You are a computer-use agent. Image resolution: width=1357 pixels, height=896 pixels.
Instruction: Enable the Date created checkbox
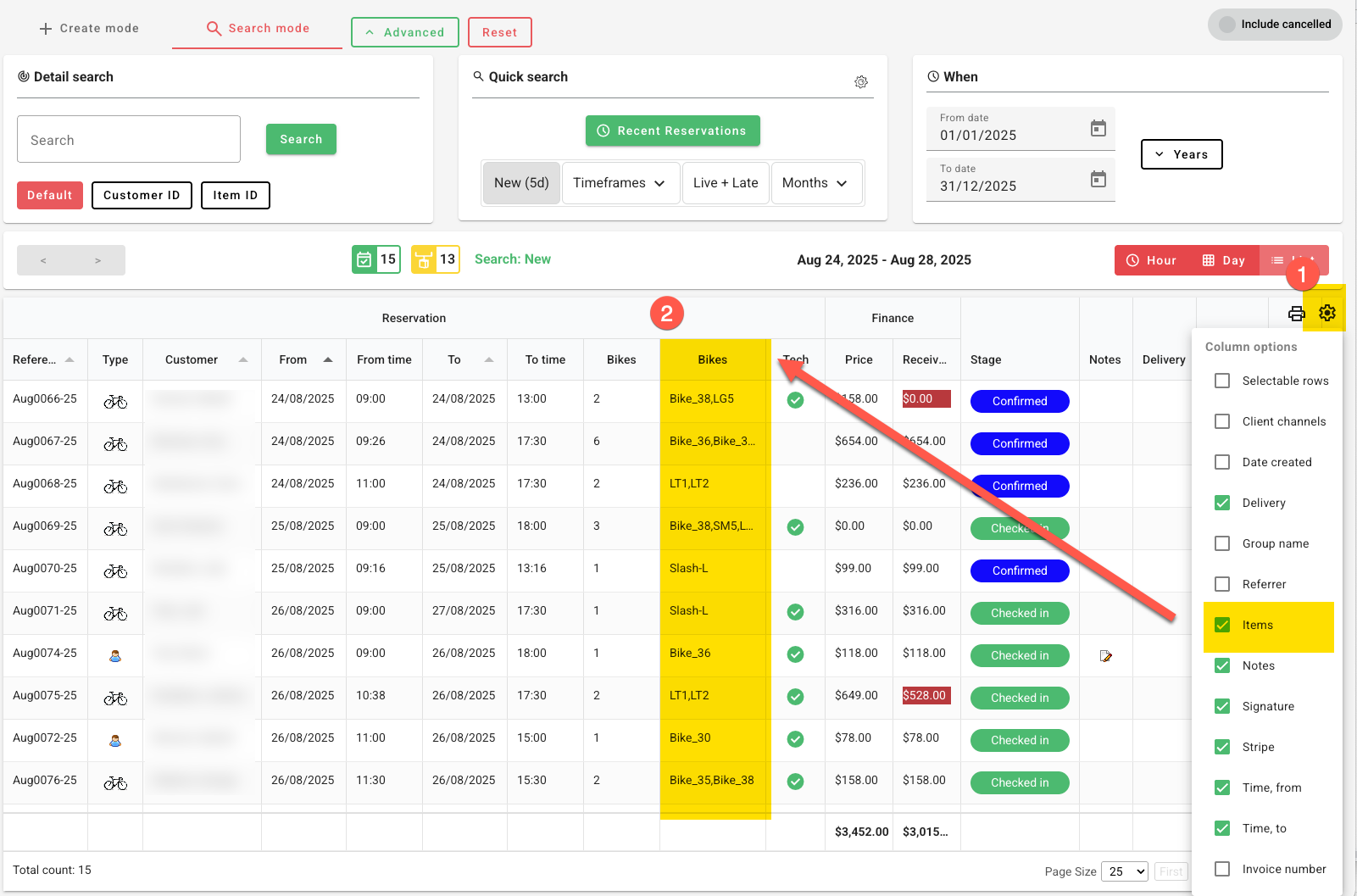point(1222,462)
